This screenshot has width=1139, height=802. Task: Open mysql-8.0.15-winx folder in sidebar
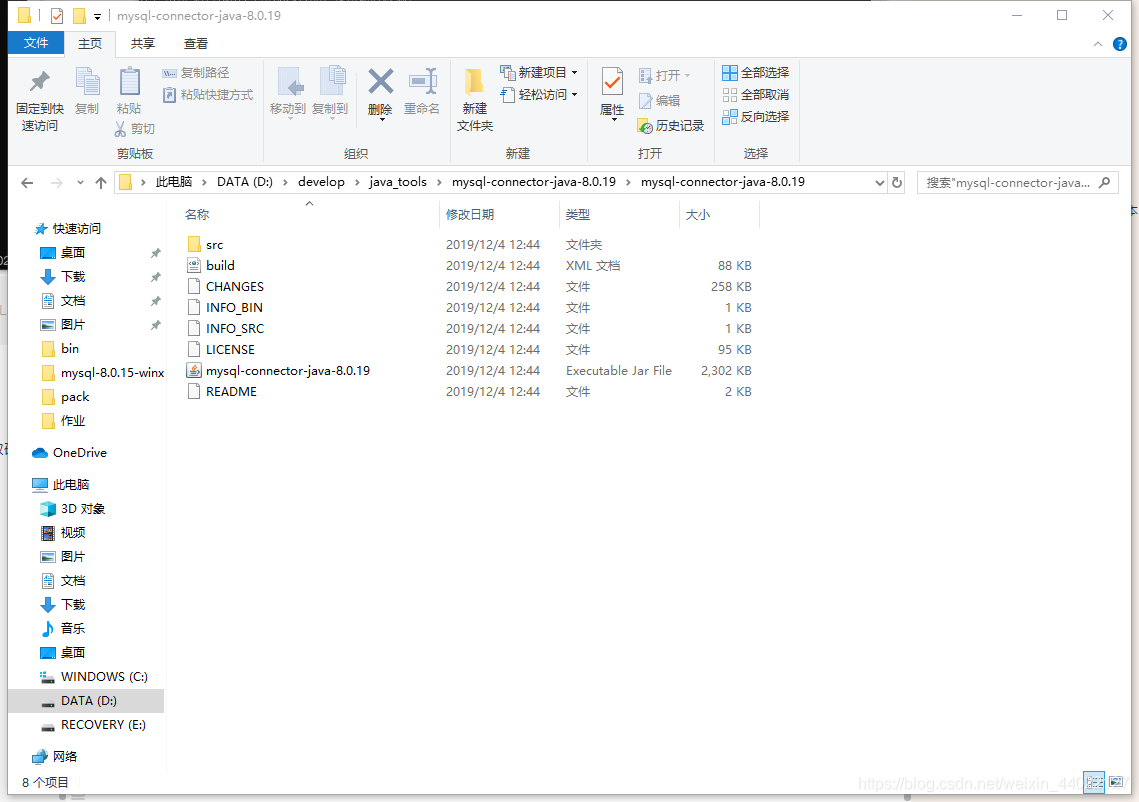point(112,373)
